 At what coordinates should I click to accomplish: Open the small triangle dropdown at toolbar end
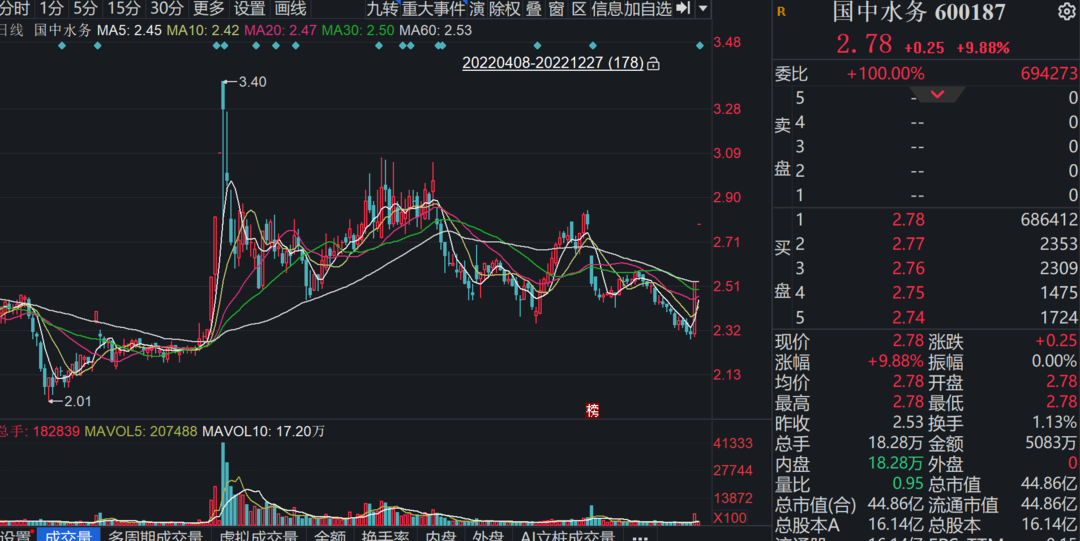pyautogui.click(x=703, y=8)
